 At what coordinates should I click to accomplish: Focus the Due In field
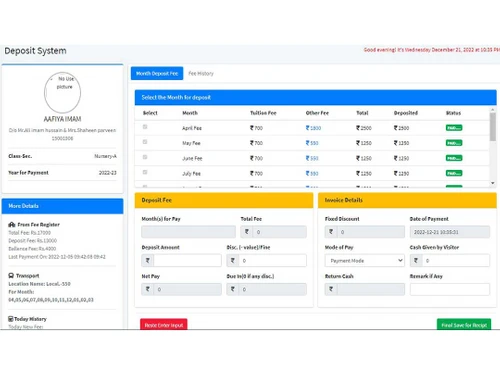[x=272, y=289]
